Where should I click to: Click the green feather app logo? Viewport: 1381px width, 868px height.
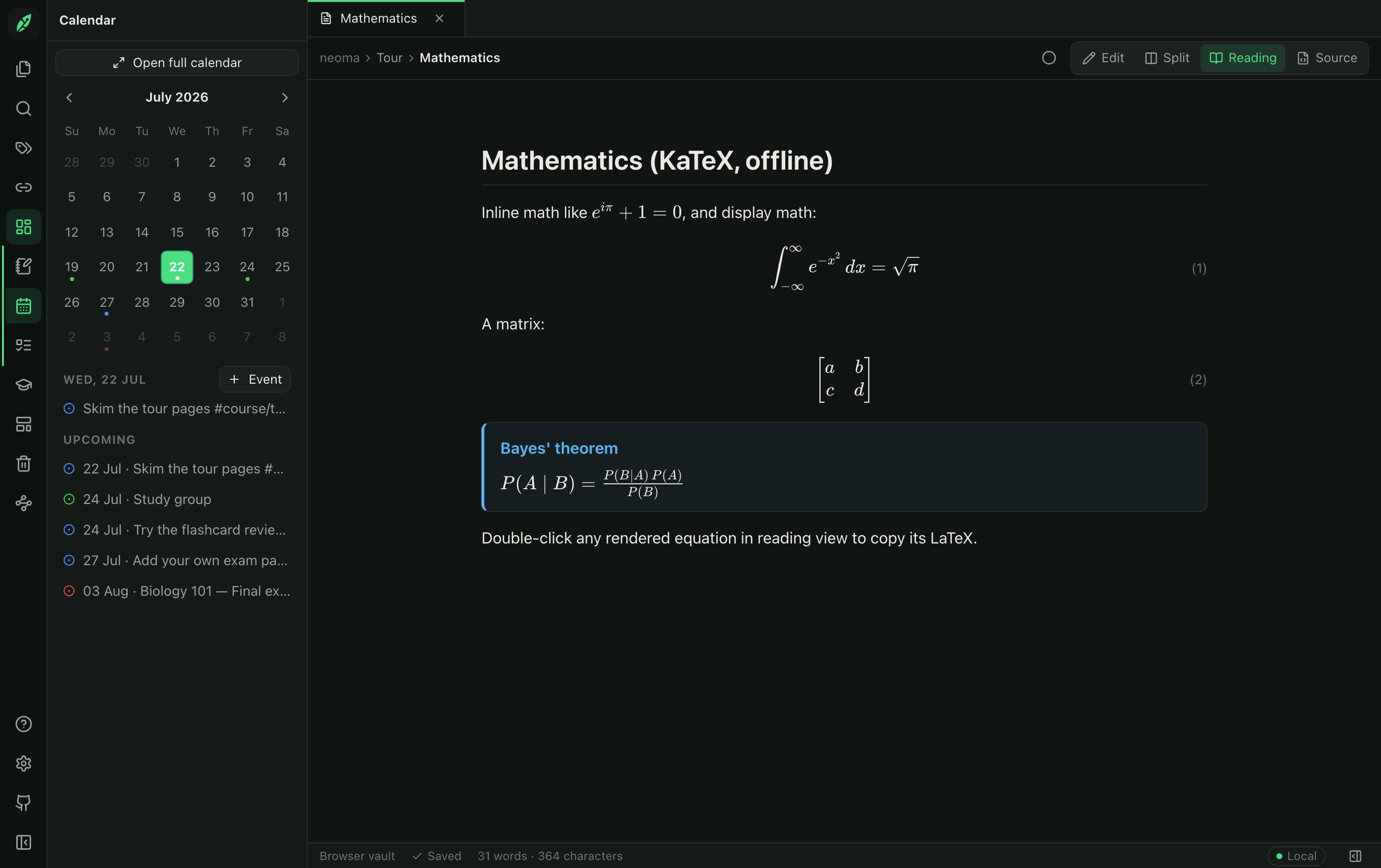[x=24, y=23]
